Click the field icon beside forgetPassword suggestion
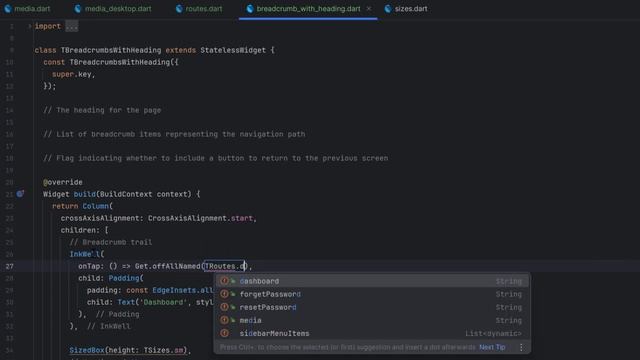 click(224, 294)
